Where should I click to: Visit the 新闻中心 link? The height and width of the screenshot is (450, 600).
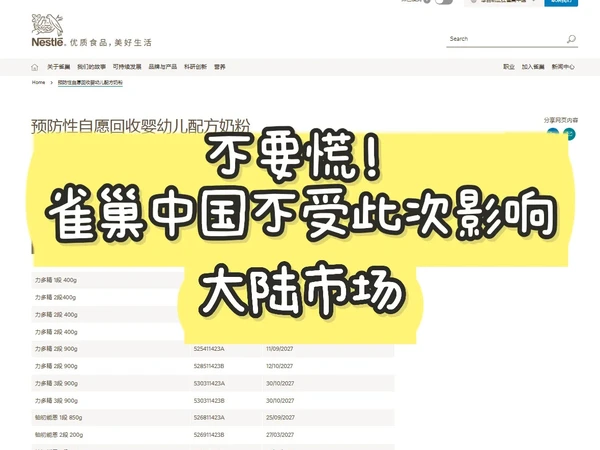tap(563, 67)
